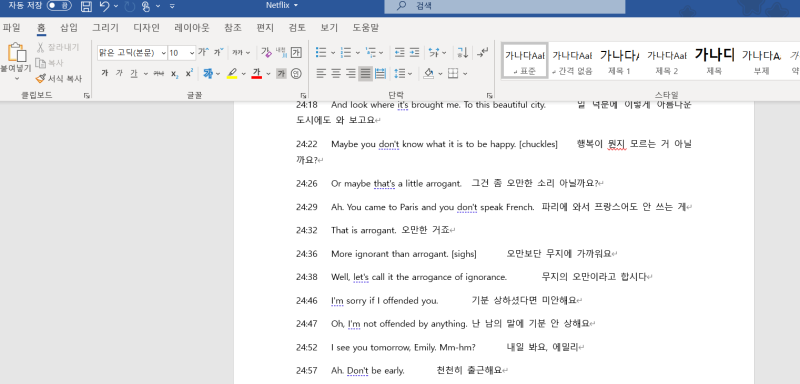Open the Undo history dropdown arrow
The height and width of the screenshot is (384, 800).
tap(116, 6)
